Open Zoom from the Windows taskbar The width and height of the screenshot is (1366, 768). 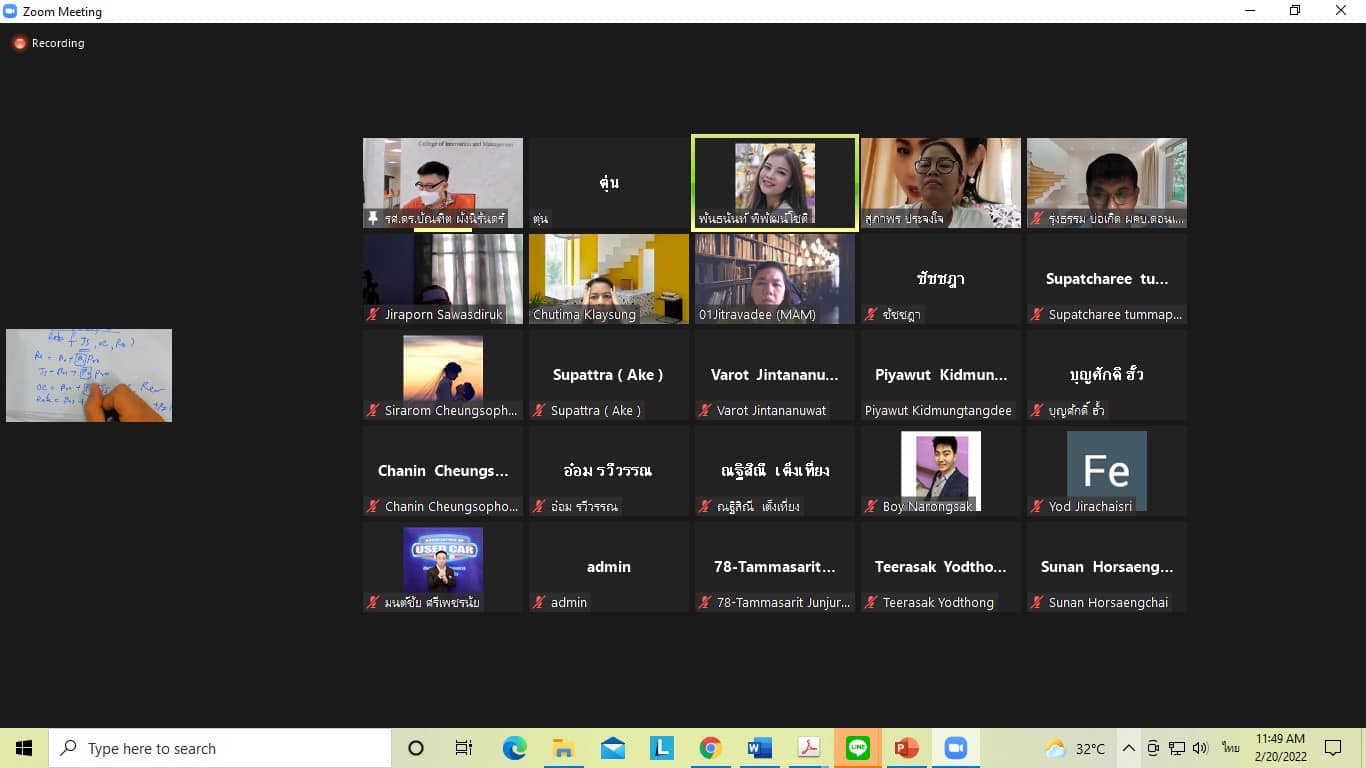956,748
